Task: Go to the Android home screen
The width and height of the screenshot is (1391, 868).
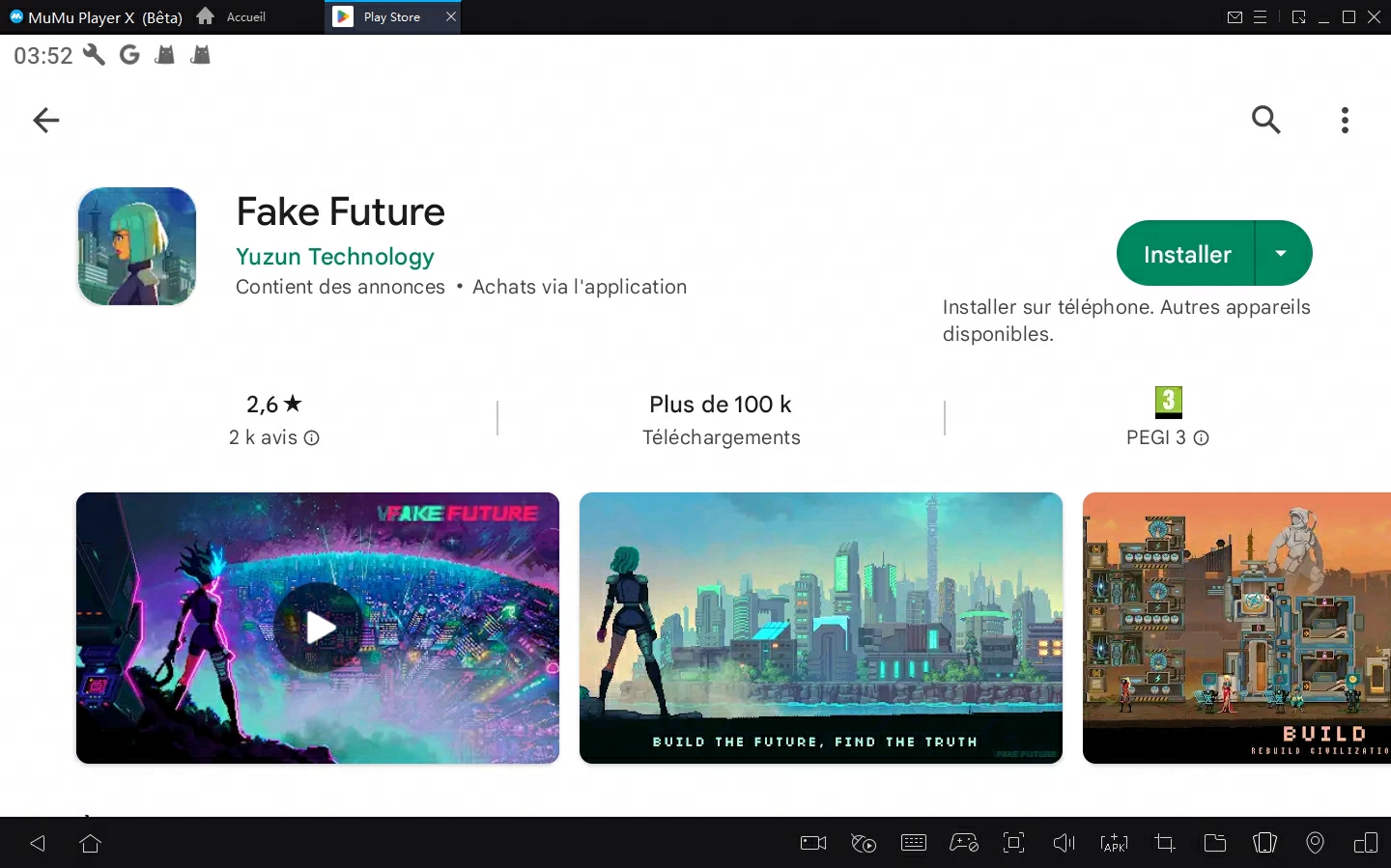Action: (x=91, y=843)
